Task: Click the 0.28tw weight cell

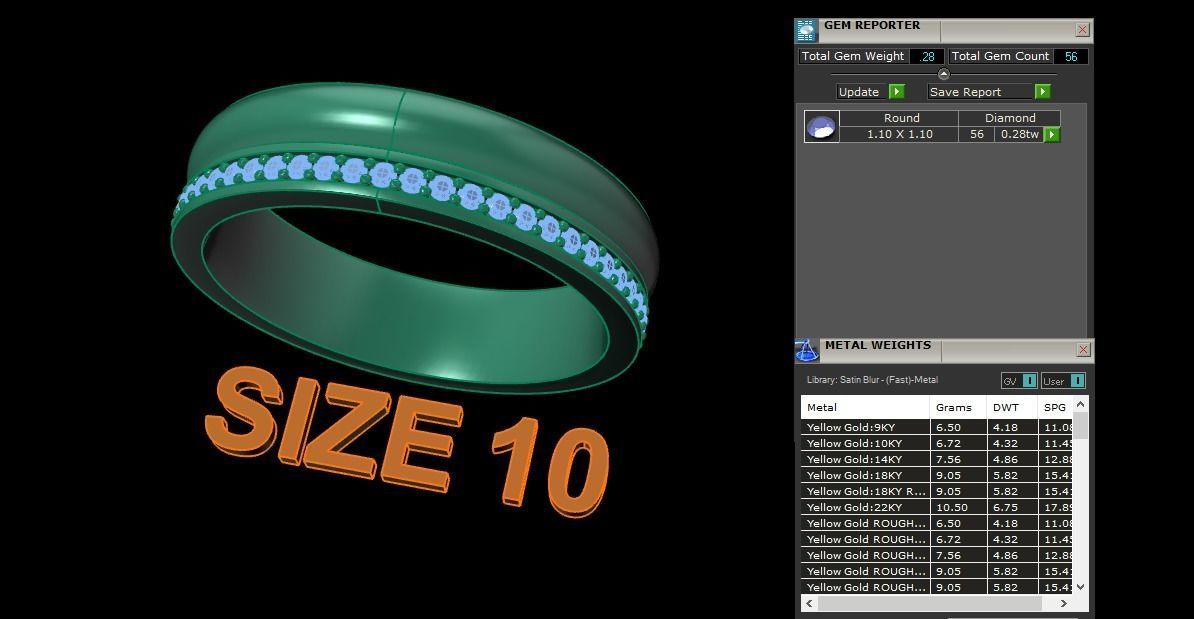Action: 1020,134
